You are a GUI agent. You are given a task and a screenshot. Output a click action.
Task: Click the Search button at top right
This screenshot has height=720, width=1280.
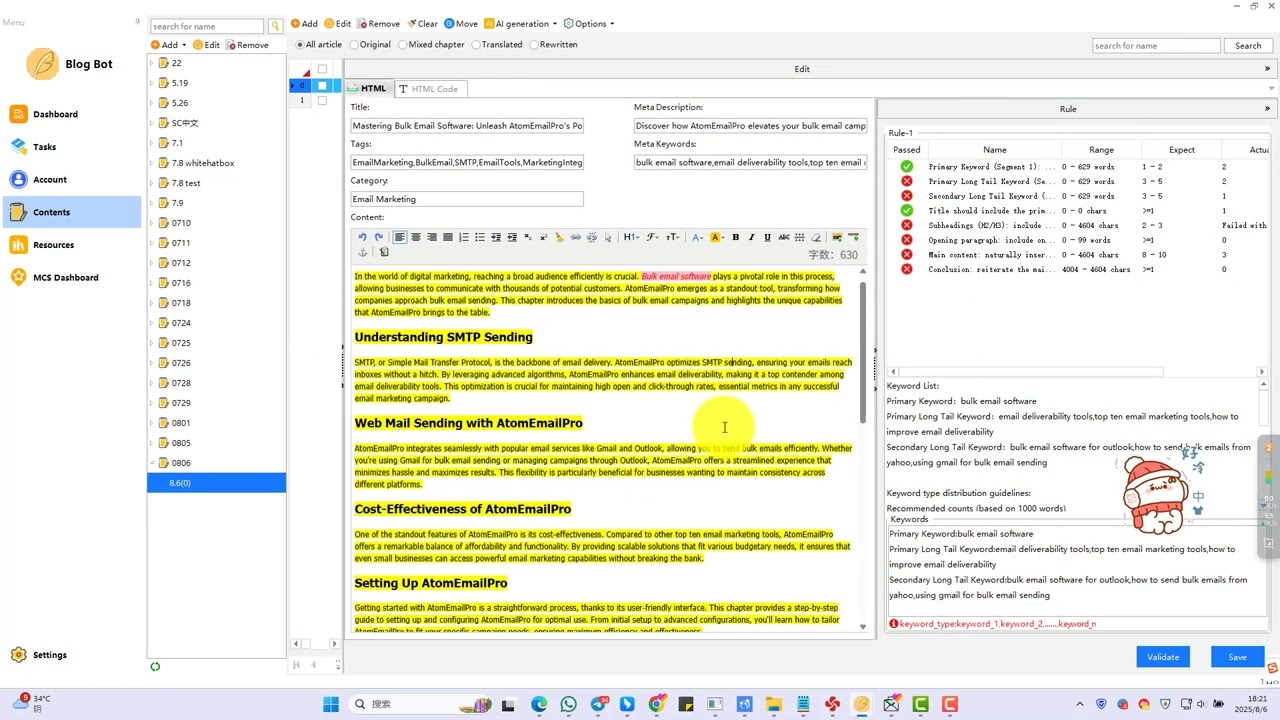coord(1248,46)
